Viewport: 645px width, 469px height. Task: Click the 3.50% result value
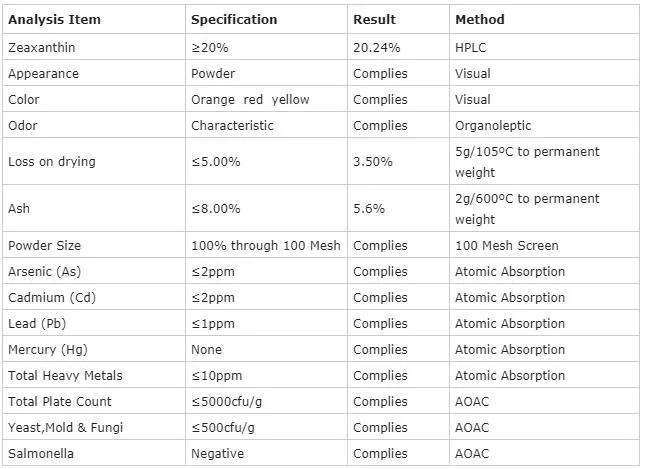(x=373, y=161)
